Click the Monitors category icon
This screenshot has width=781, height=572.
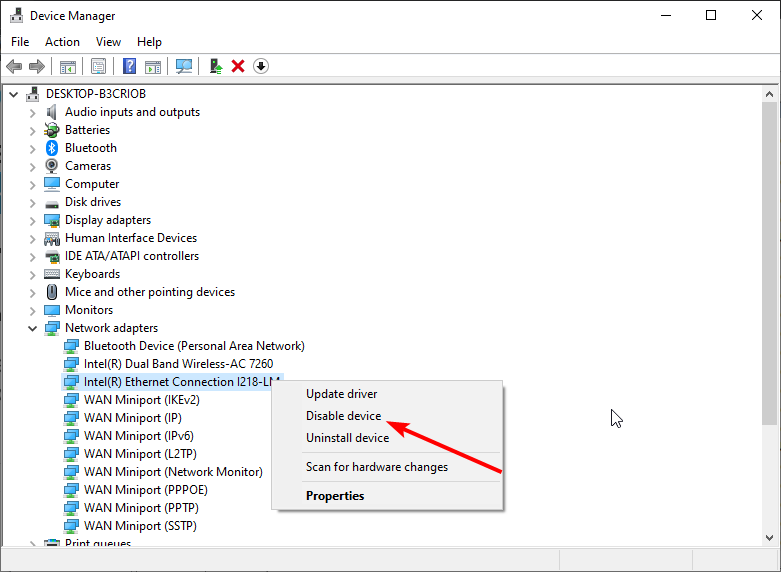(x=52, y=310)
